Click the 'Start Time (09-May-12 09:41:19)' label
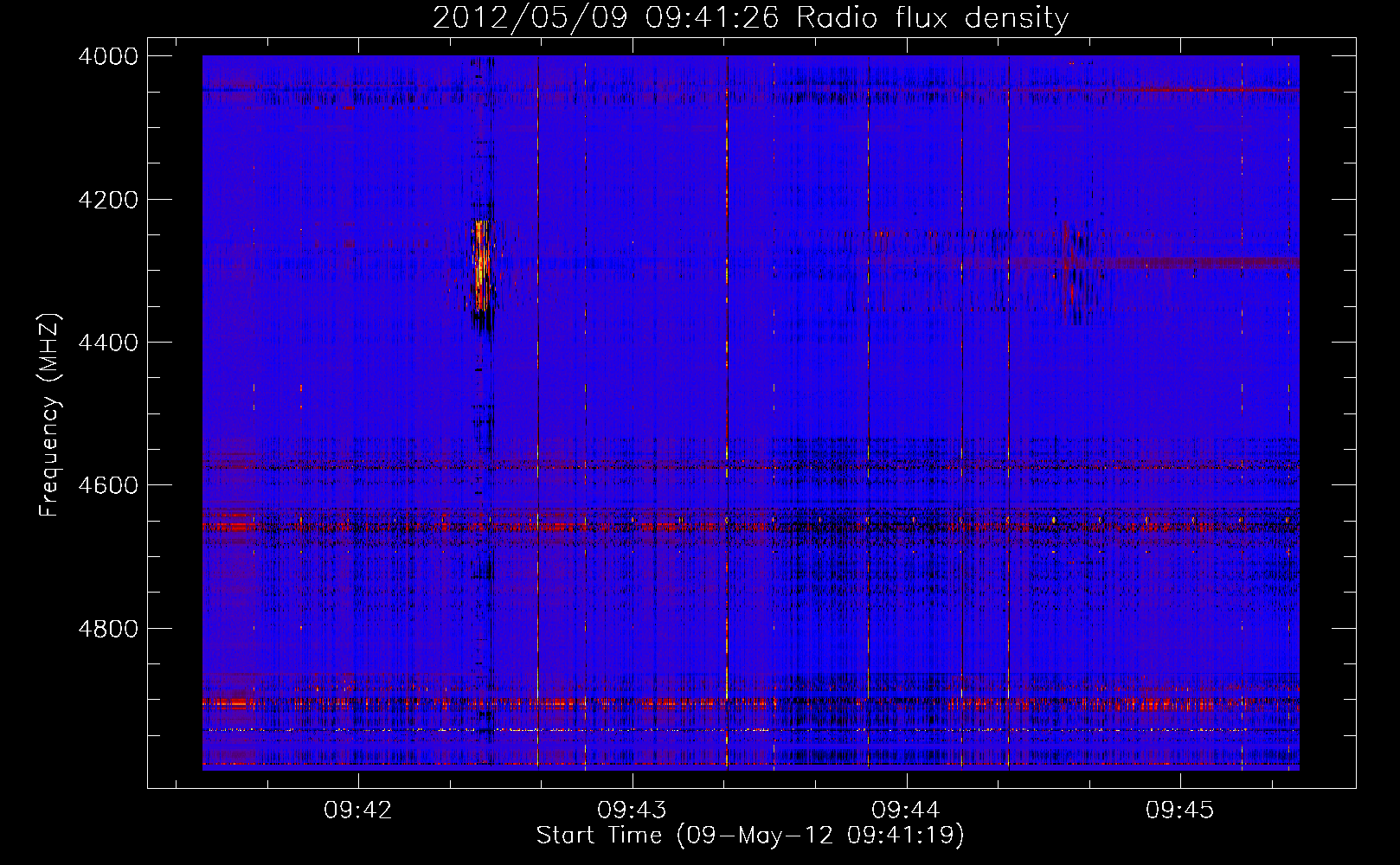Screen dimensions: 1400x865 [750, 835]
